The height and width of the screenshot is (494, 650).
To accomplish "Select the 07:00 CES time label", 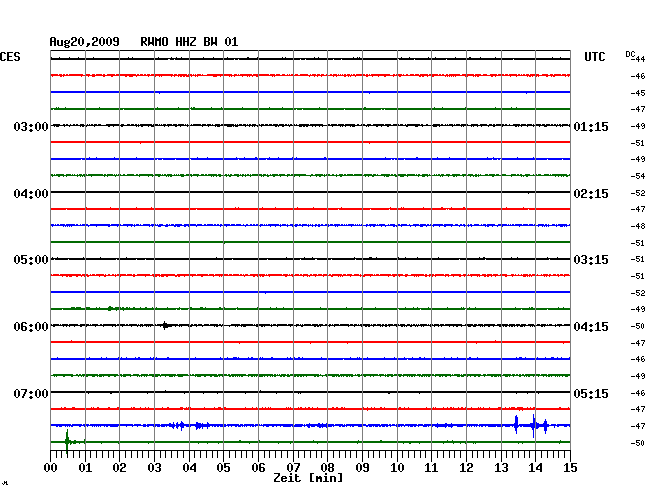I will (31, 393).
